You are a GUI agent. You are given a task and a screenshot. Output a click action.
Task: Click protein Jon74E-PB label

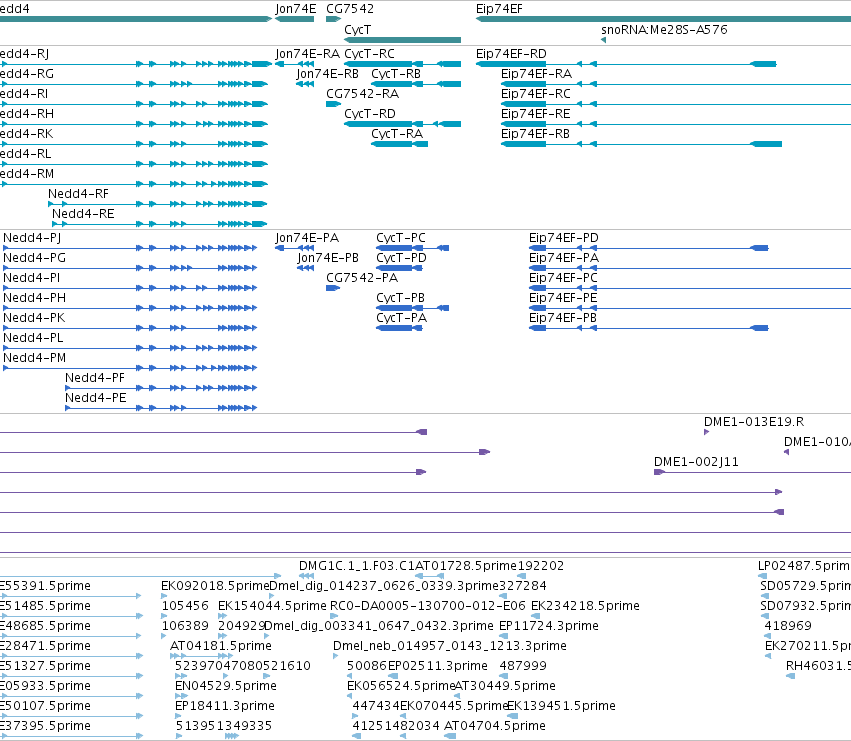(x=328, y=258)
